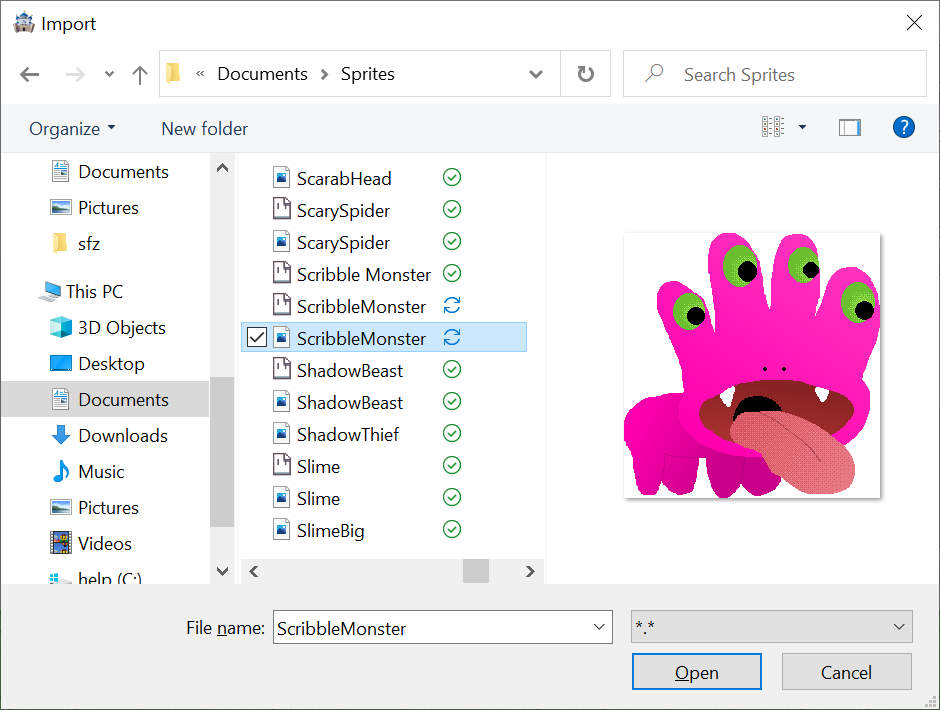The image size is (940, 710).
Task: Click the Music note icon
Action: pos(61,471)
